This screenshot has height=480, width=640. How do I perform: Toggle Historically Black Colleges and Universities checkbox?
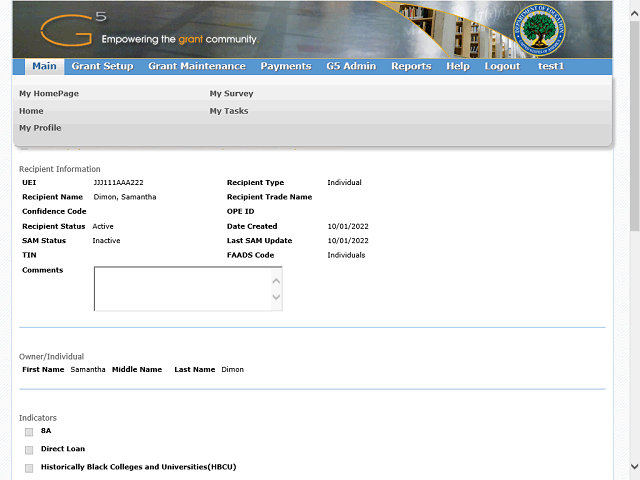click(29, 467)
